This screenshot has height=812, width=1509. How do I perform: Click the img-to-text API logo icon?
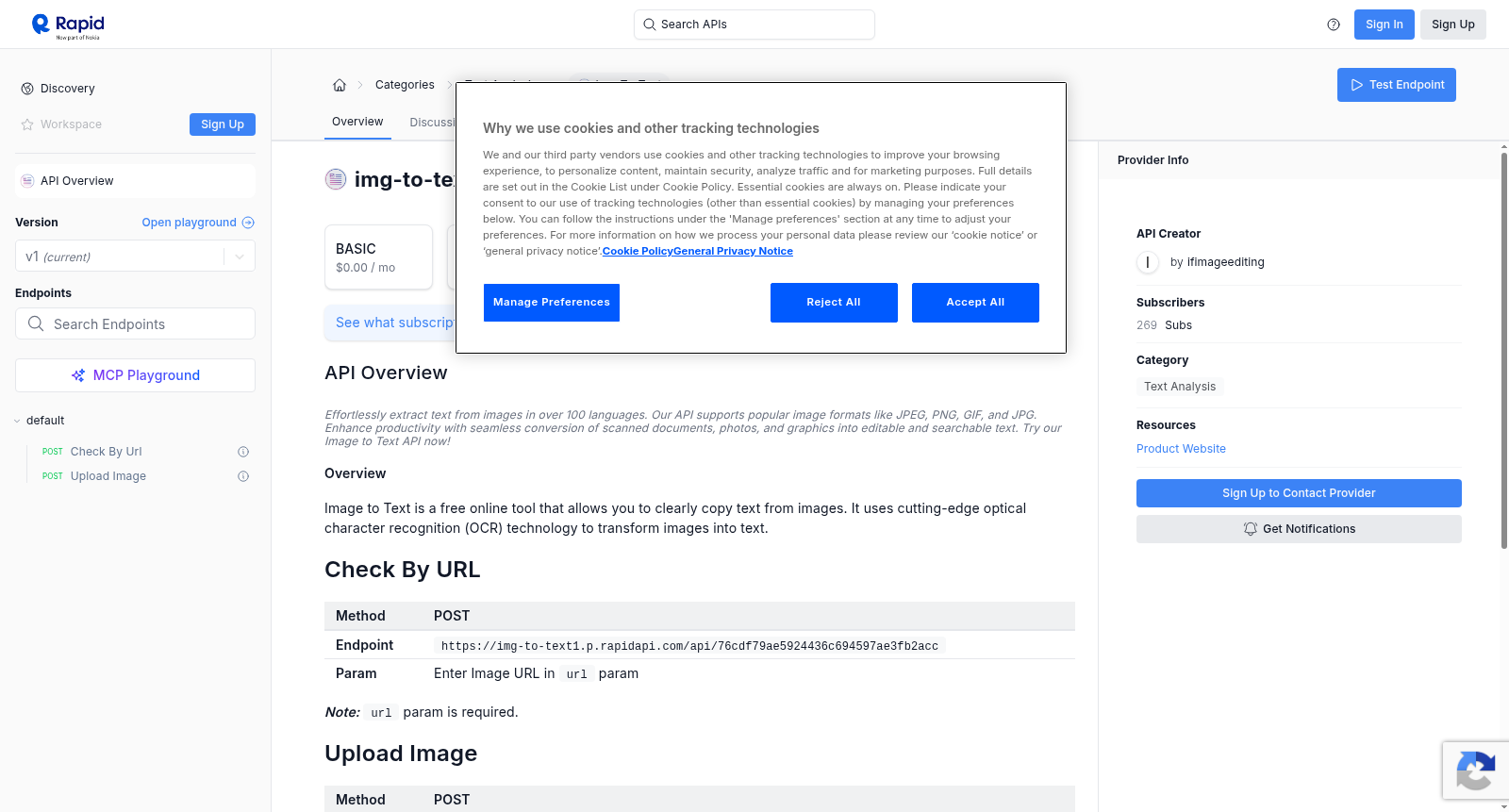point(336,179)
